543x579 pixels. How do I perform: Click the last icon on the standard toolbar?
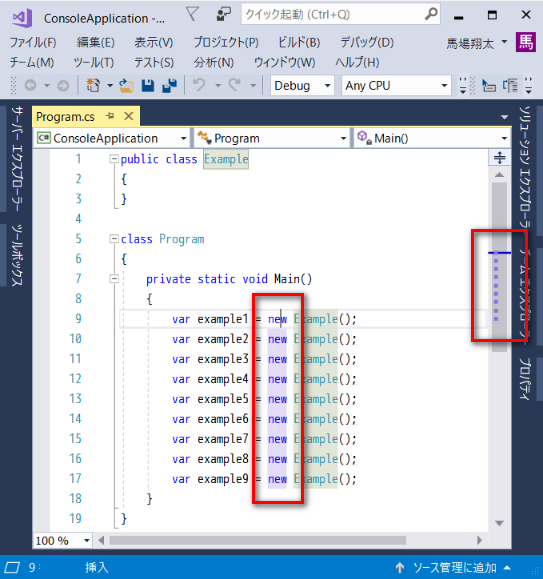pyautogui.click(x=511, y=86)
